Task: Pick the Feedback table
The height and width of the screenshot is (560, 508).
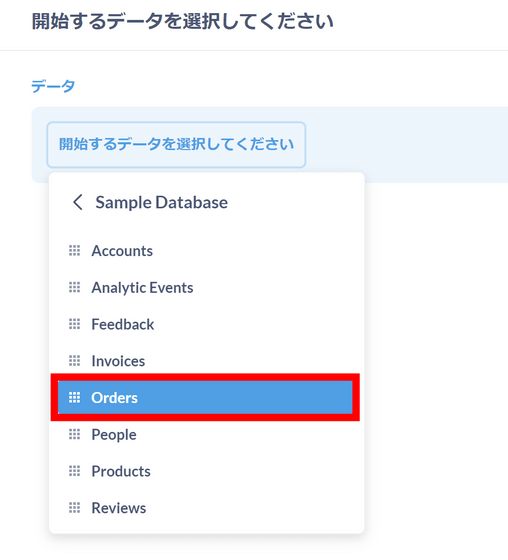Action: (x=205, y=324)
